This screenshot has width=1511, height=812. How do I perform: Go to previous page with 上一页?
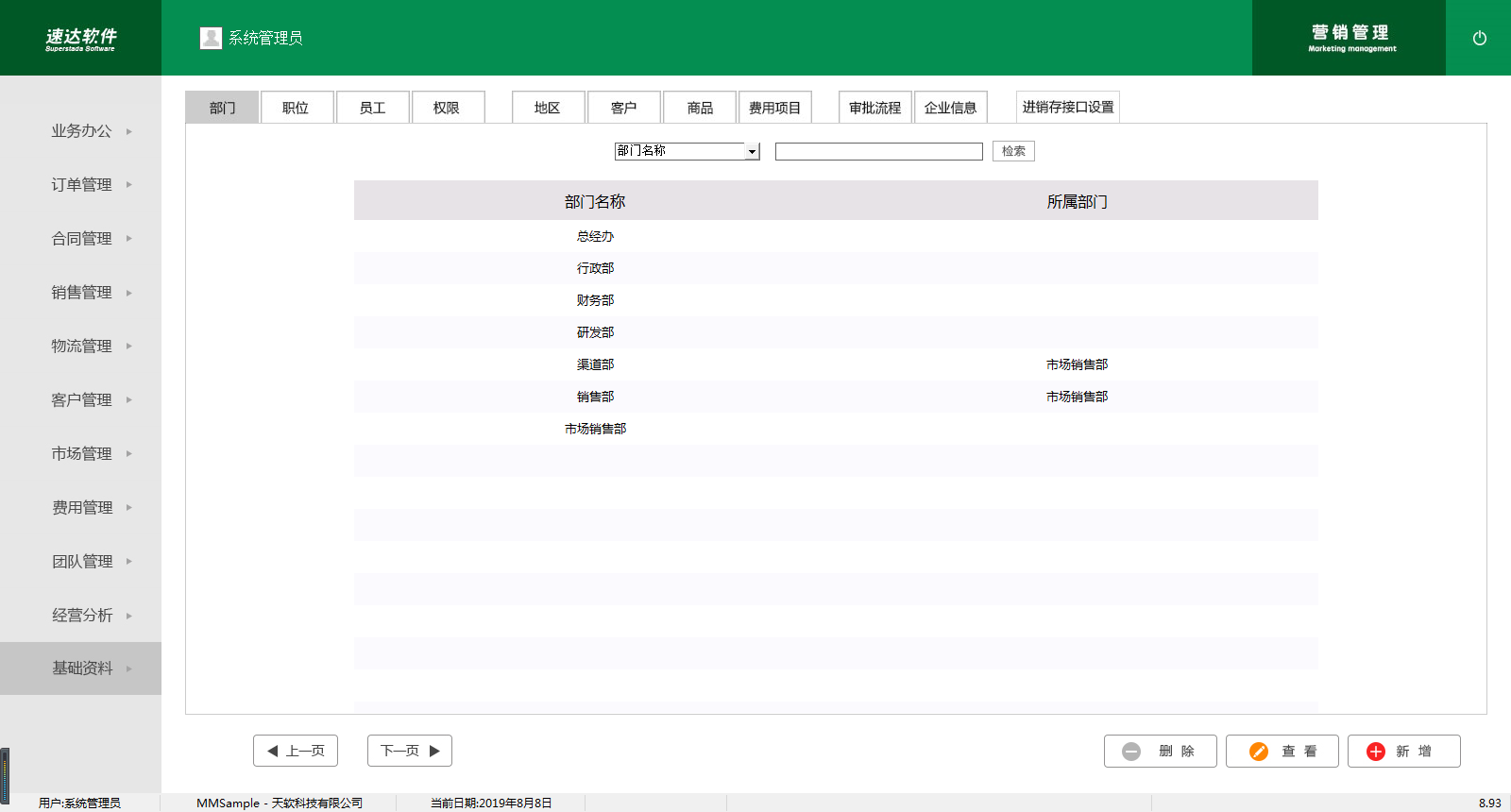pos(296,751)
